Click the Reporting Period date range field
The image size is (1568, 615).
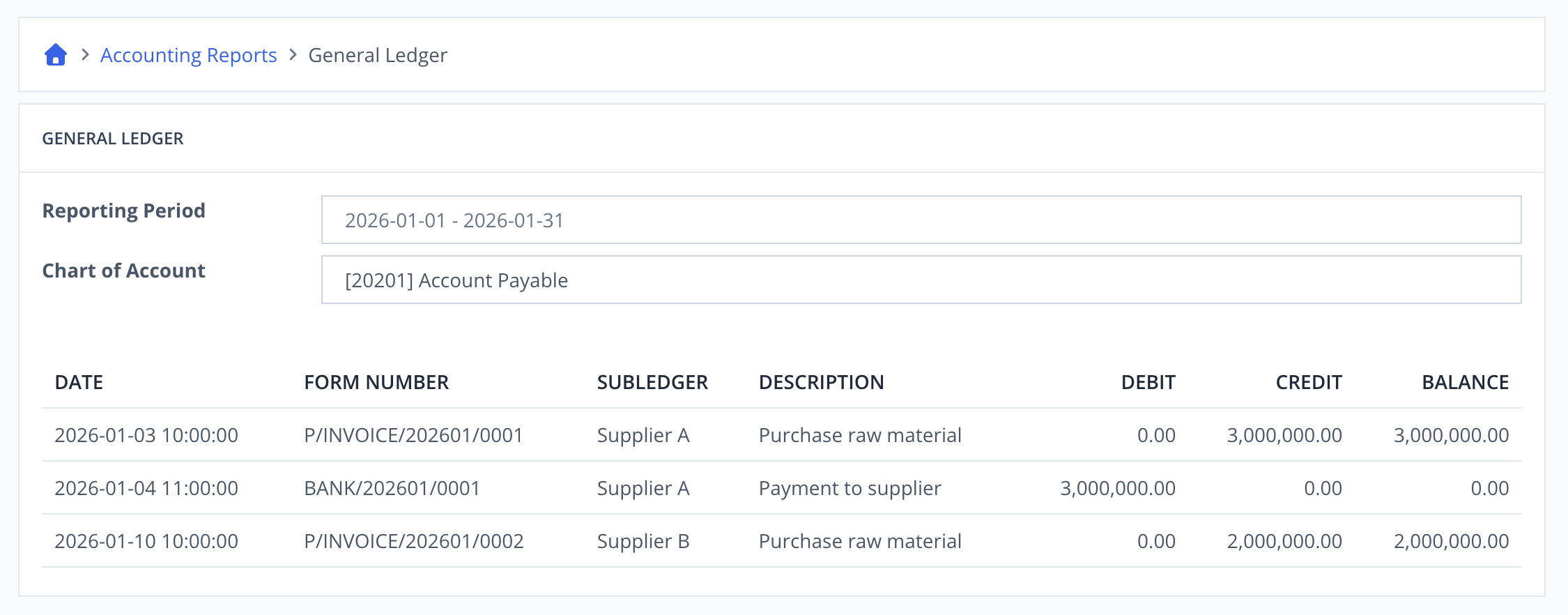coord(921,220)
